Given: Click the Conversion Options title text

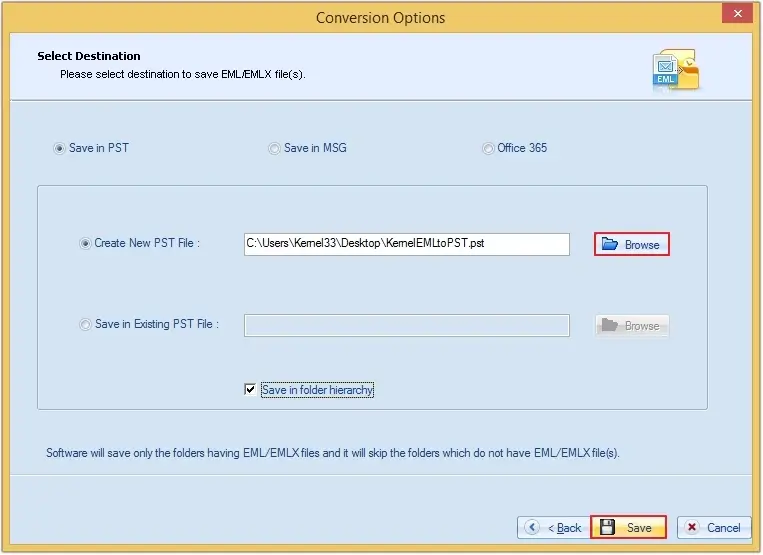Looking at the screenshot, I should [381, 18].
